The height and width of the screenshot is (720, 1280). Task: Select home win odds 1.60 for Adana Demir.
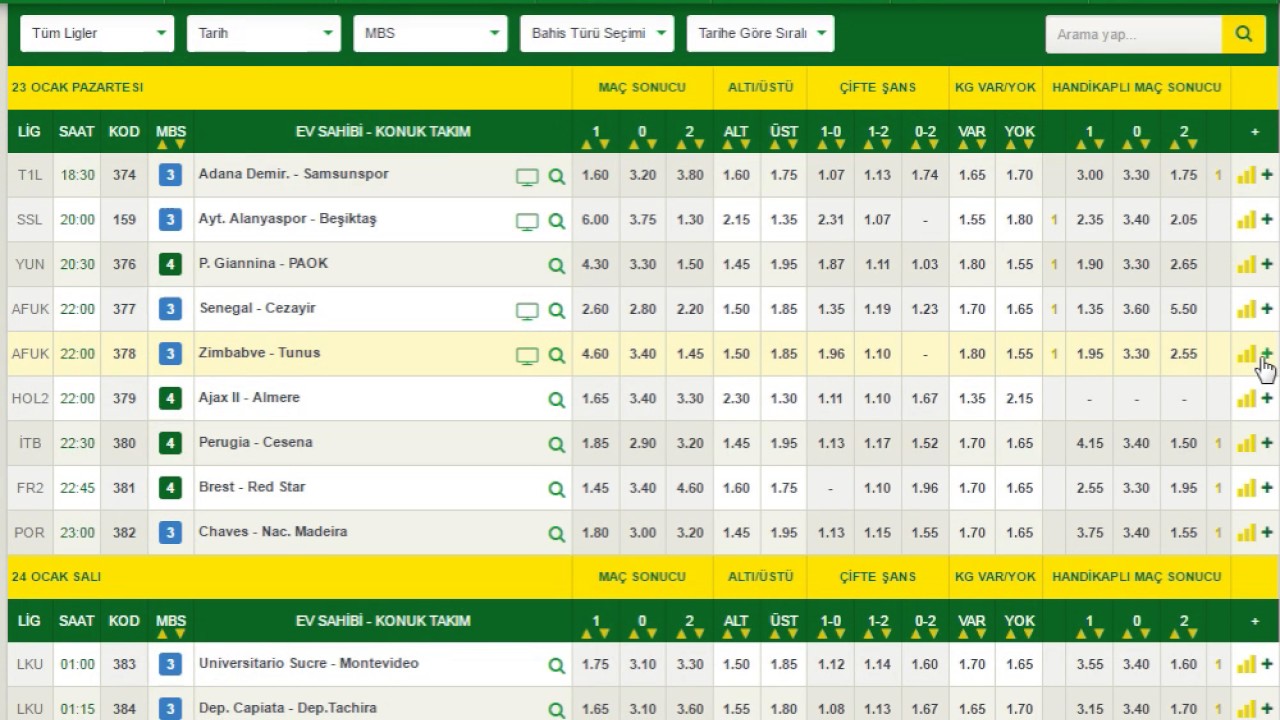[x=595, y=175]
